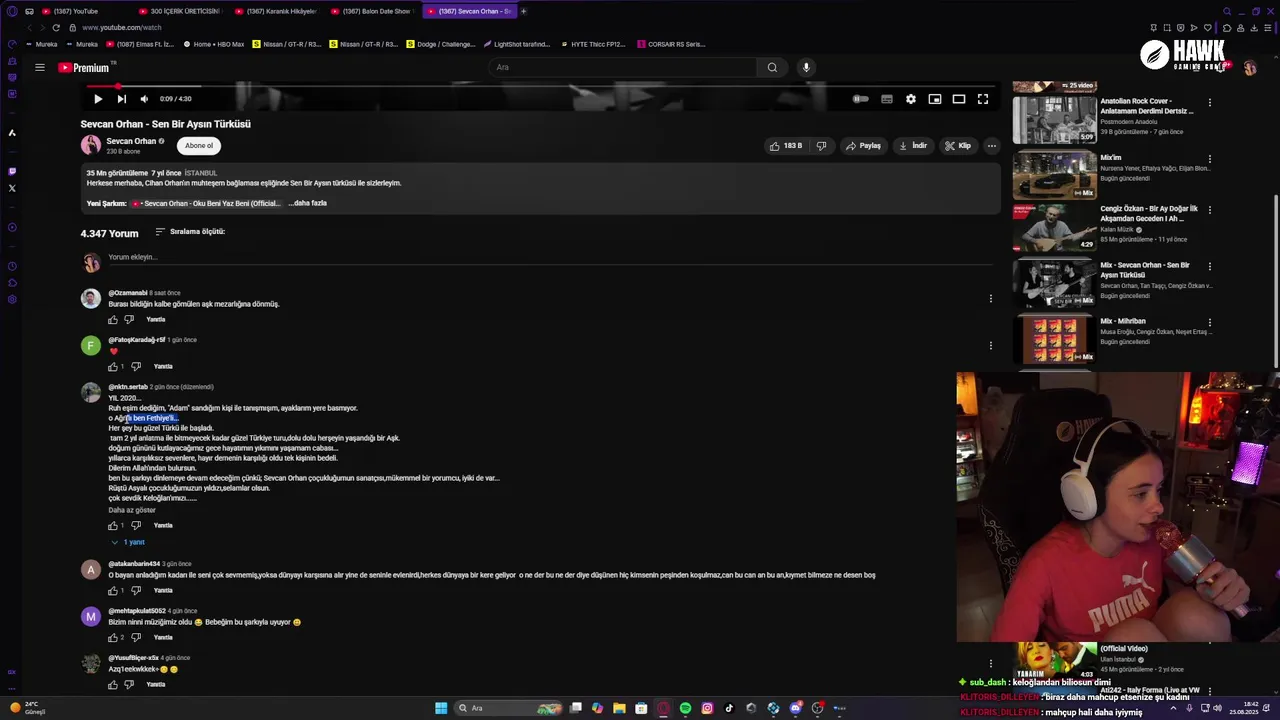Open options for the Anatolian Rock Cover video

point(1209,103)
